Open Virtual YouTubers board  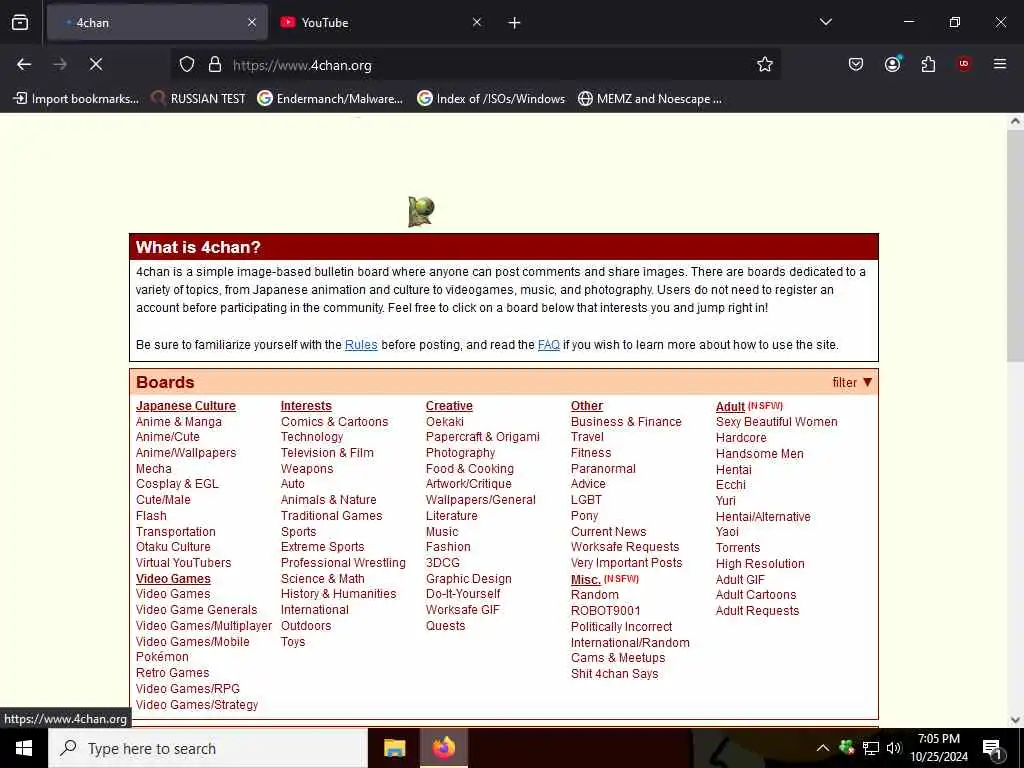click(184, 562)
